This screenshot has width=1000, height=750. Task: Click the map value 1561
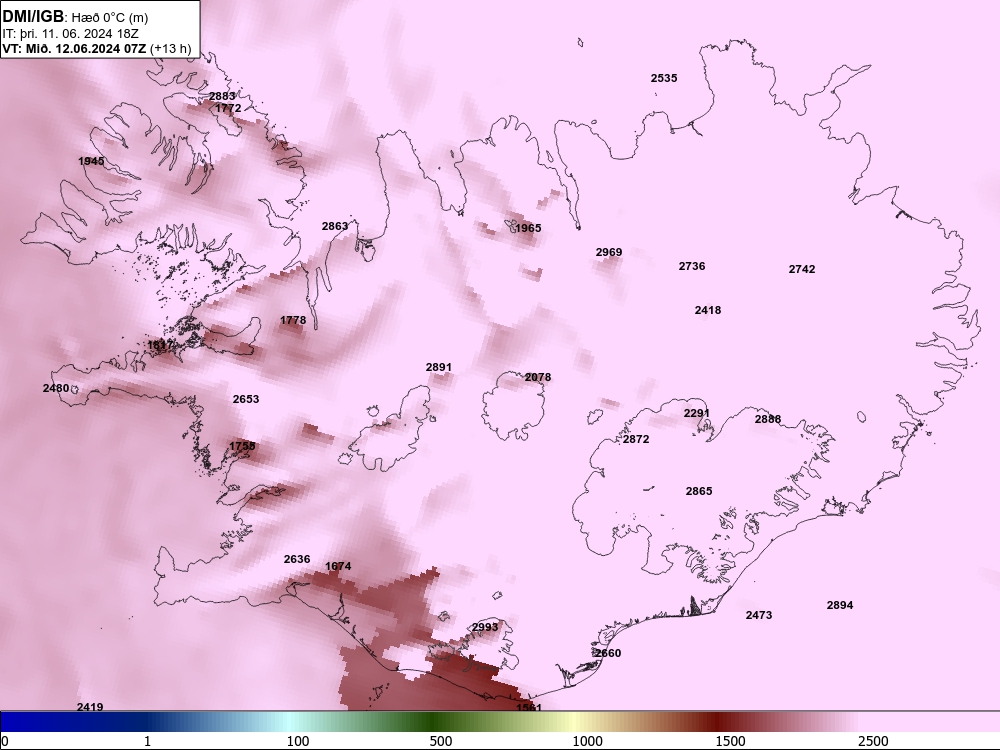(x=529, y=708)
